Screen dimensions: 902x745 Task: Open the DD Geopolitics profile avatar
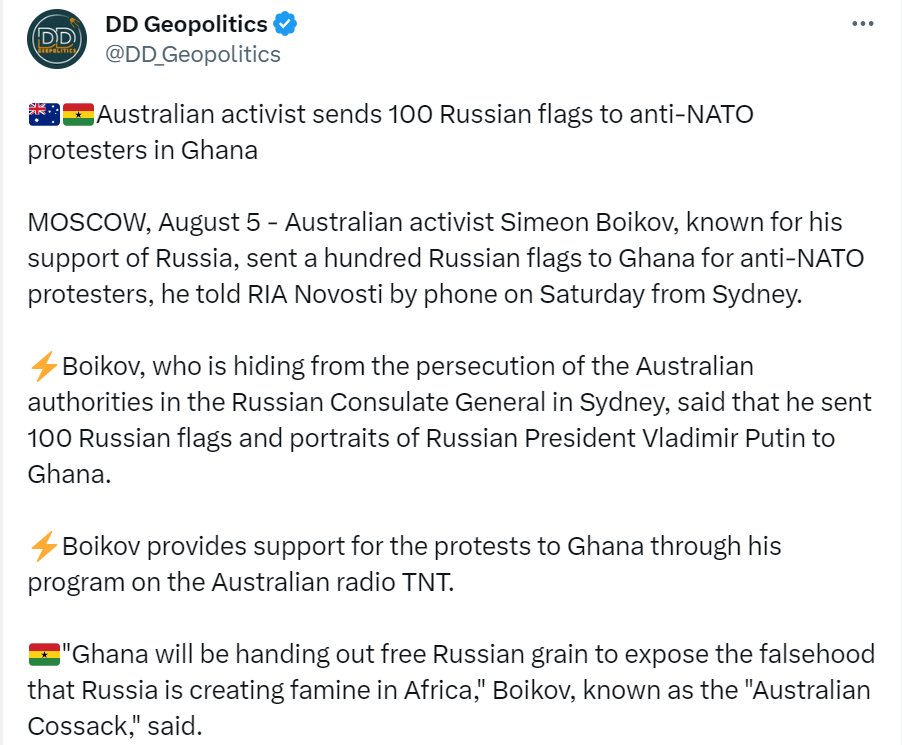pyautogui.click(x=57, y=39)
